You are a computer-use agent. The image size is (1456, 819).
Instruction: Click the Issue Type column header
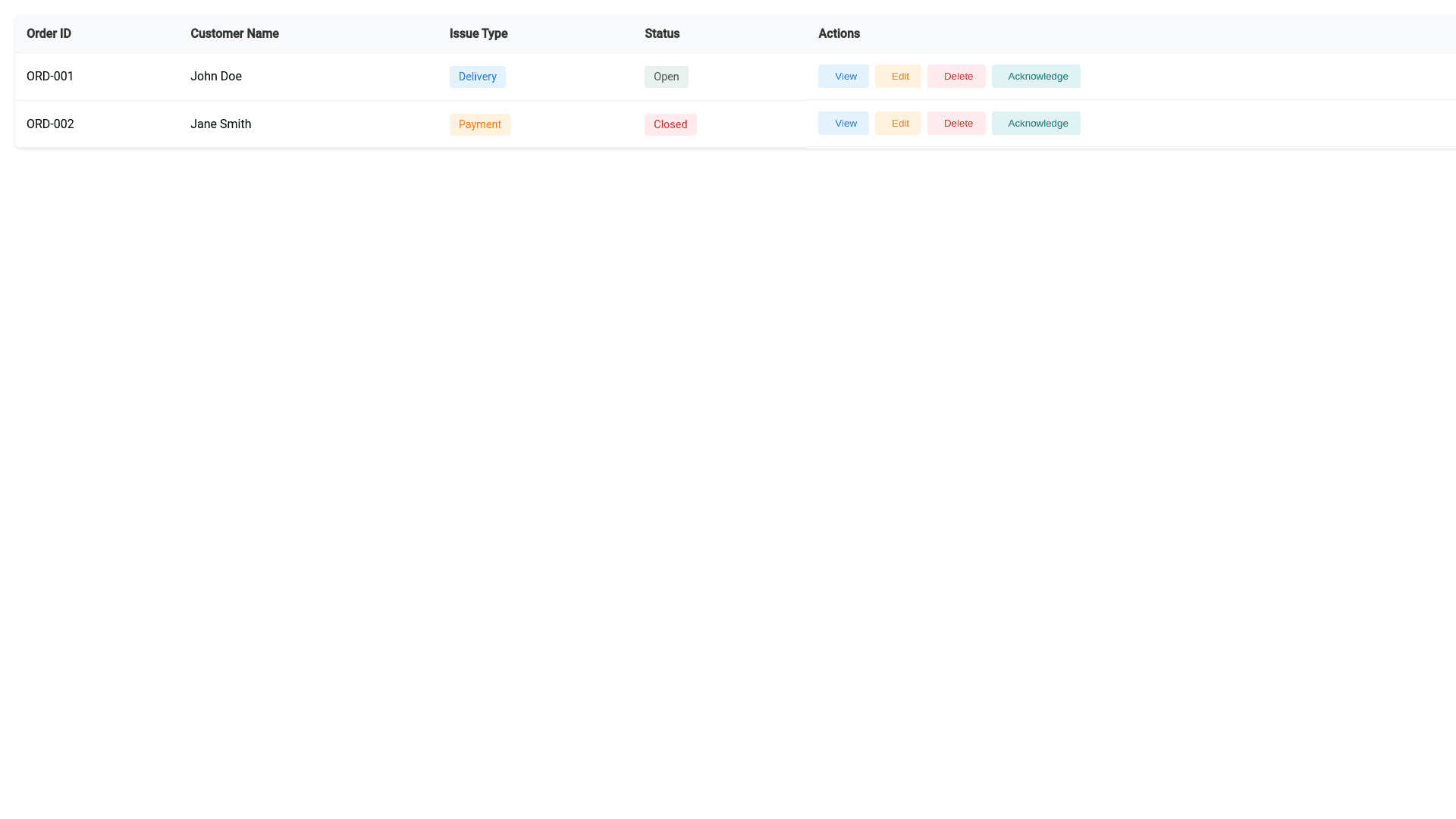click(479, 33)
